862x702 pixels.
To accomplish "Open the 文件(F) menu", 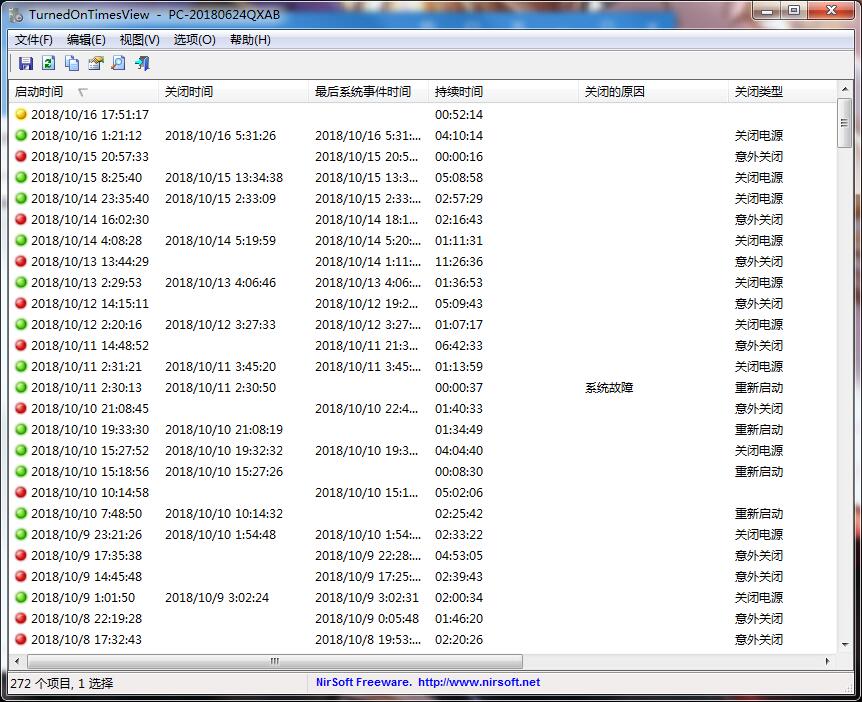I will 34,40.
